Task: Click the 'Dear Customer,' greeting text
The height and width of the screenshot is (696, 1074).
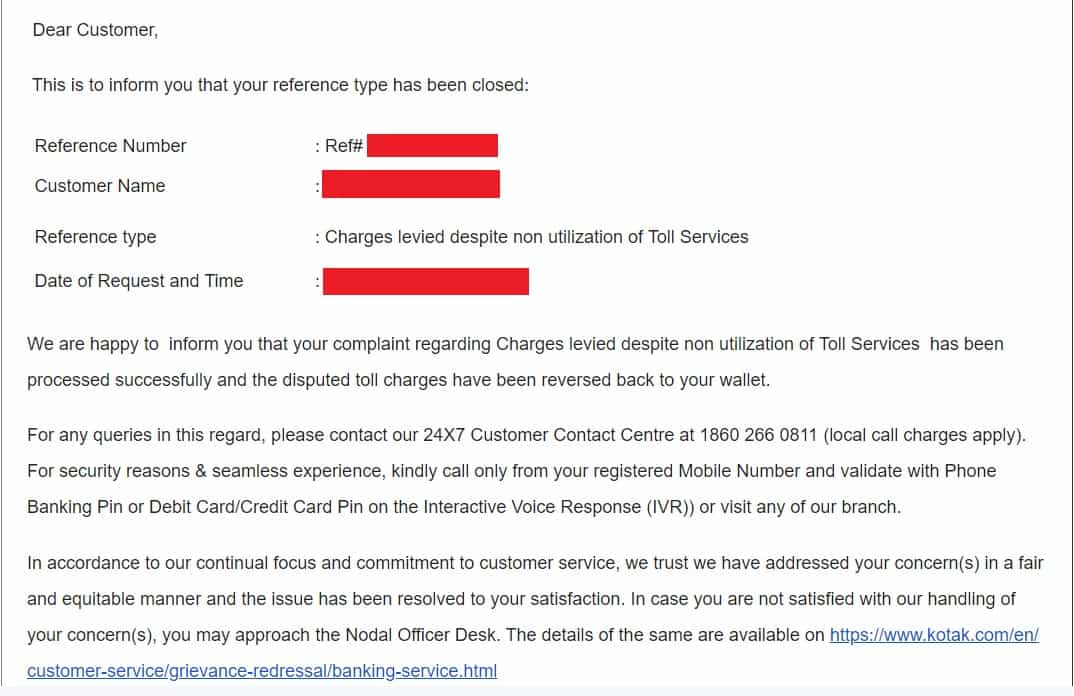Action: 95,30
